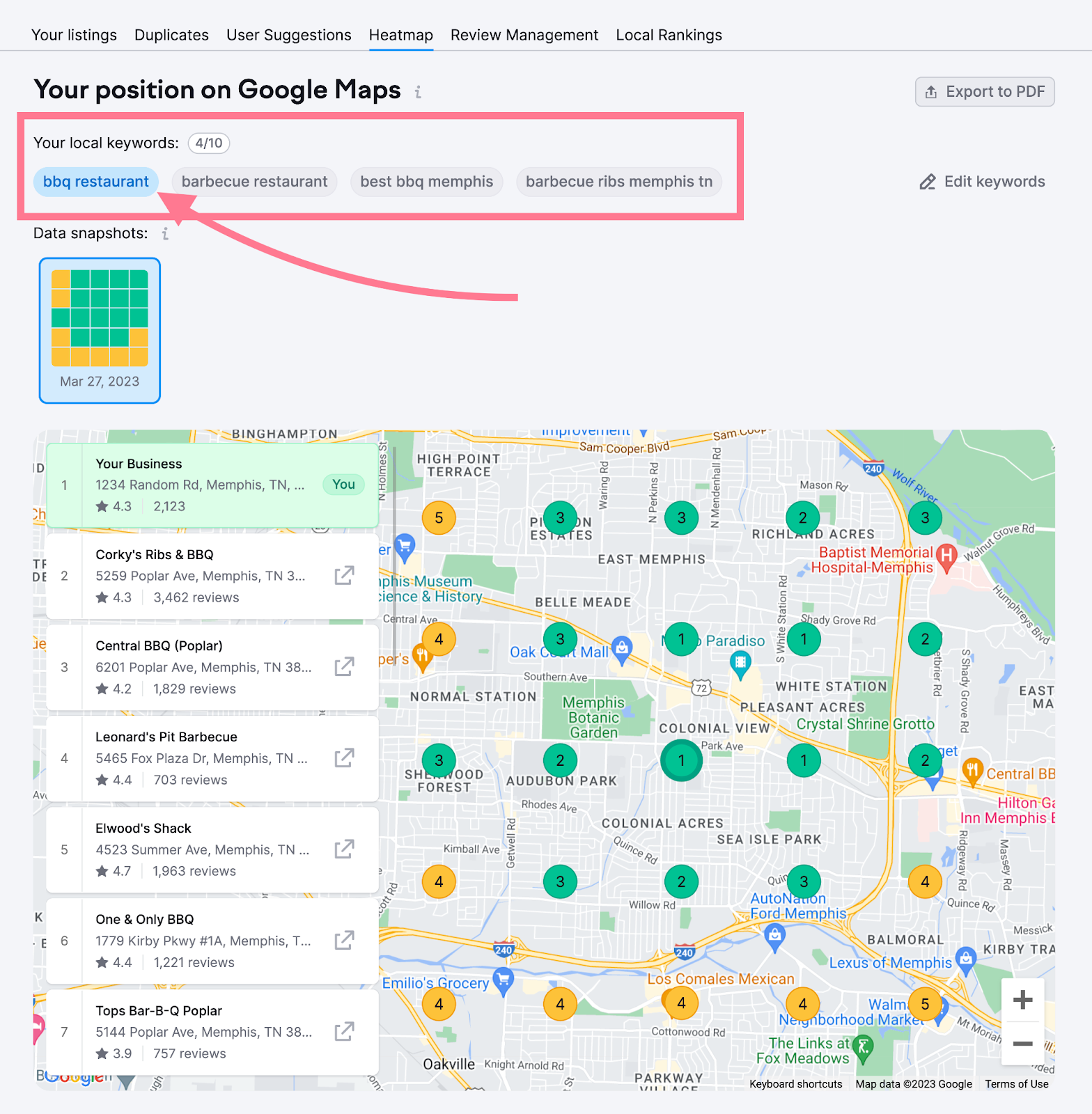Select the One & Only BBQ listing
The height and width of the screenshot is (1114, 1092).
click(212, 941)
